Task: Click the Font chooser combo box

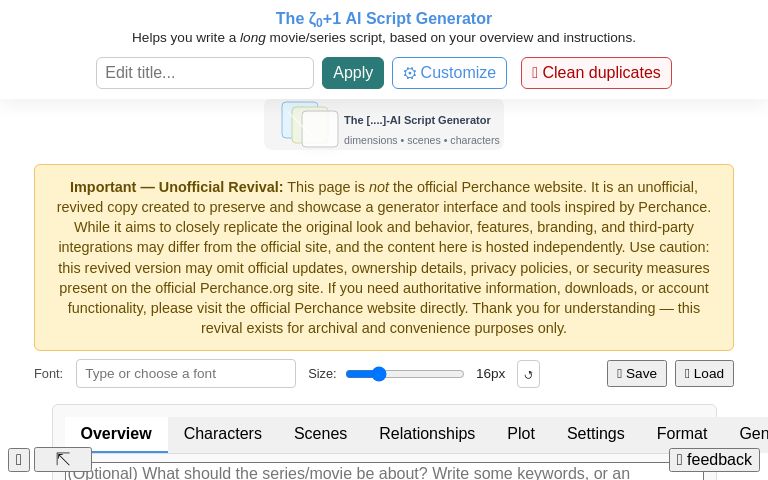Action: (x=186, y=373)
